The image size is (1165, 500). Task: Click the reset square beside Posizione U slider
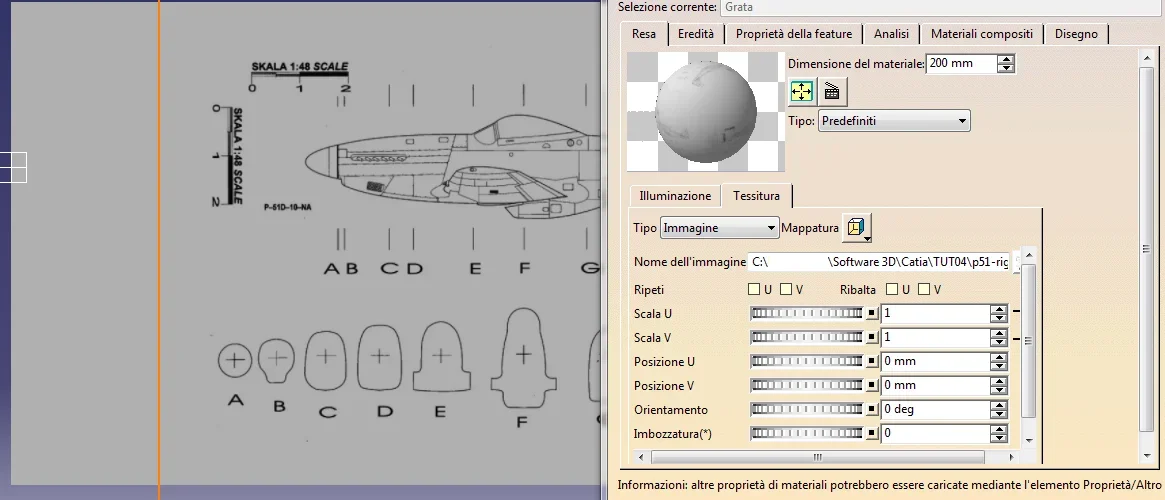(x=872, y=362)
